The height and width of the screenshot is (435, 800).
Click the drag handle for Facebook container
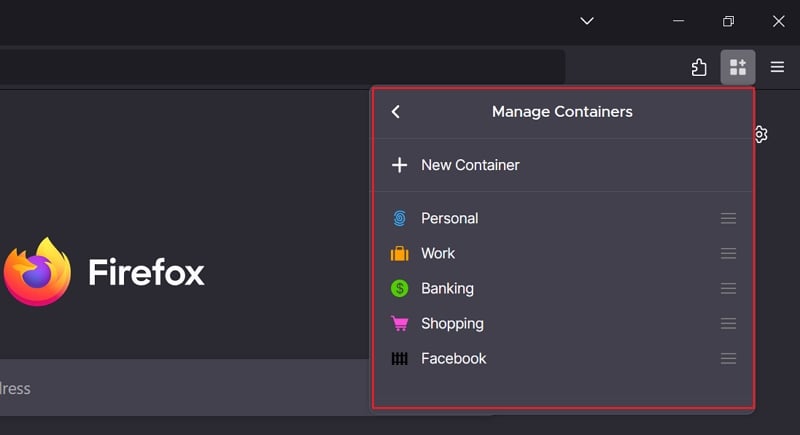pyautogui.click(x=728, y=359)
